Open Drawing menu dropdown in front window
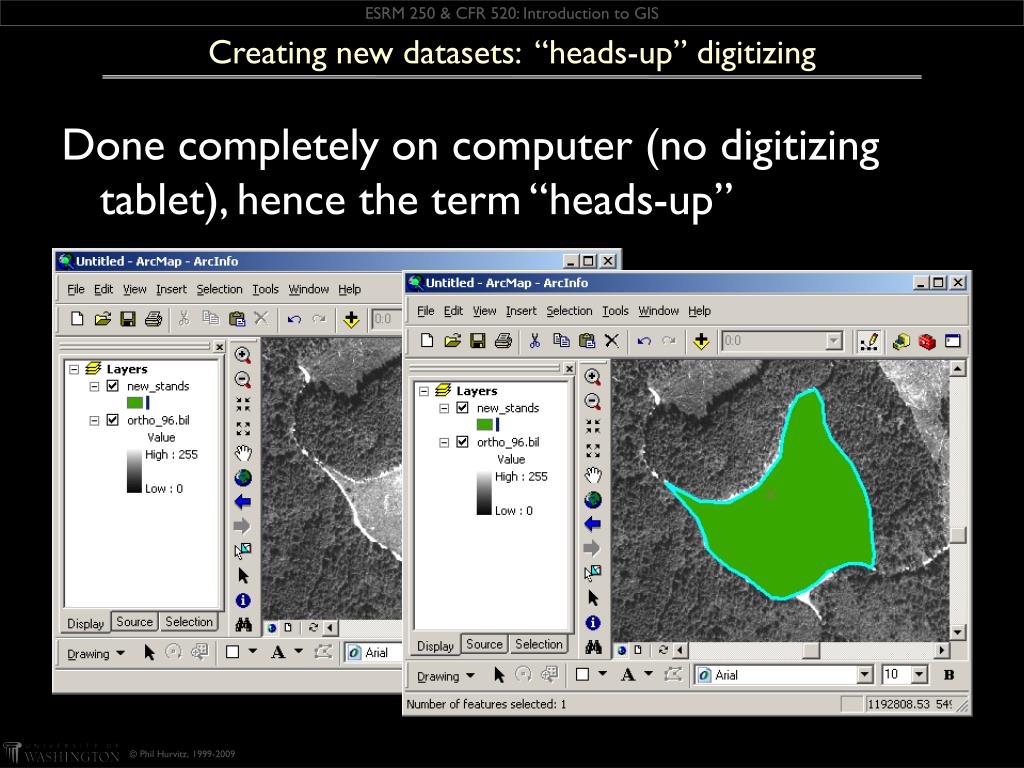1024x768 pixels. [446, 676]
